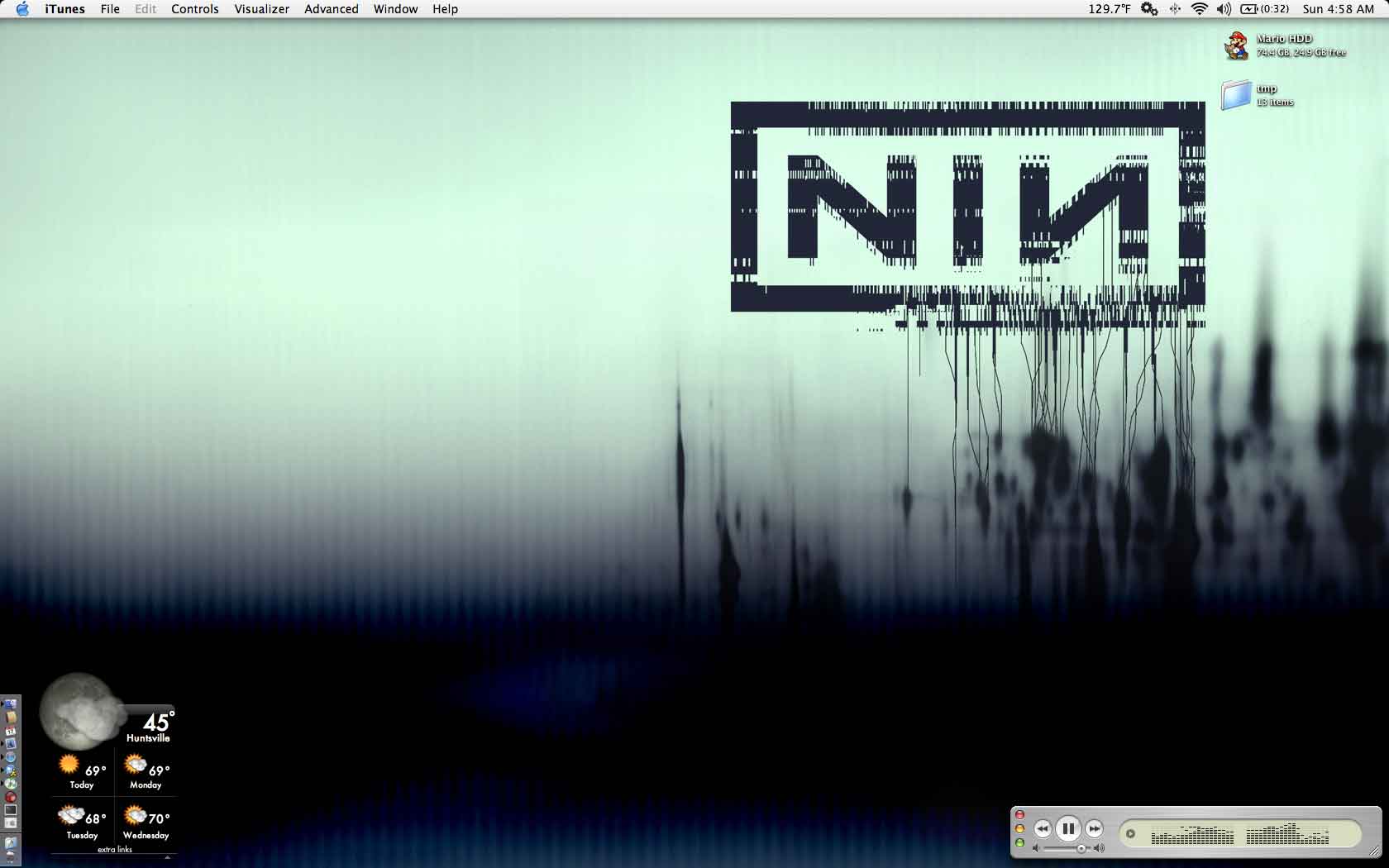The image size is (1389, 868).
Task: Open the Apple menu
Action: tap(22, 9)
